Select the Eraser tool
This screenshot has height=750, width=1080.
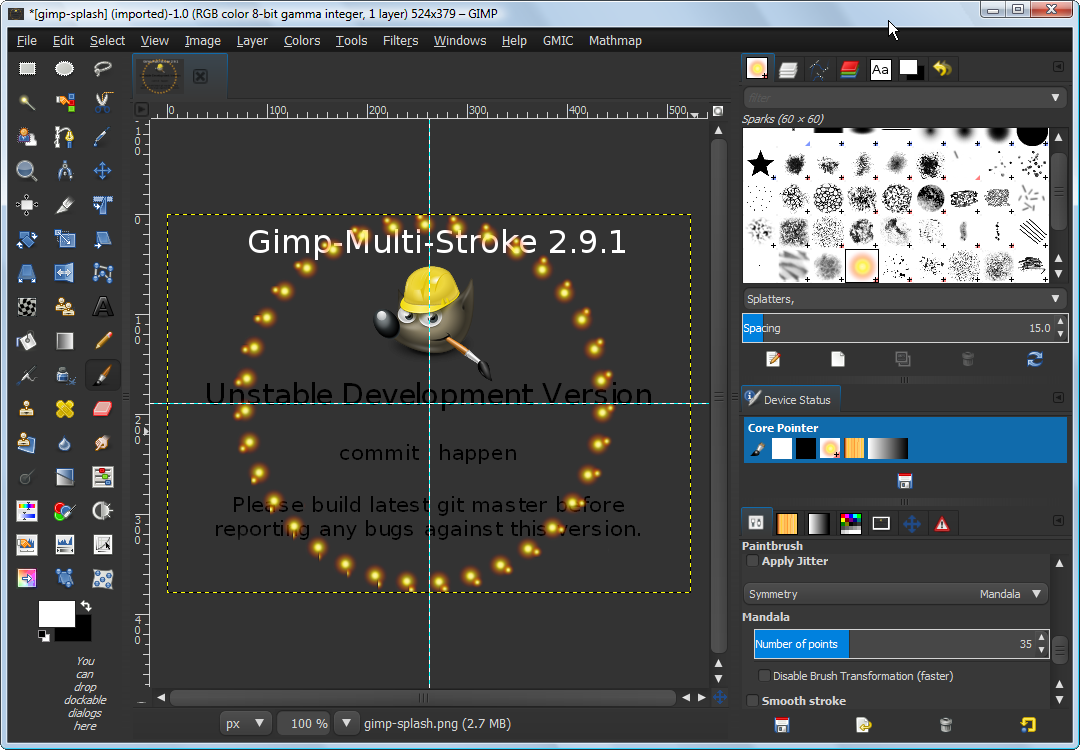point(103,409)
